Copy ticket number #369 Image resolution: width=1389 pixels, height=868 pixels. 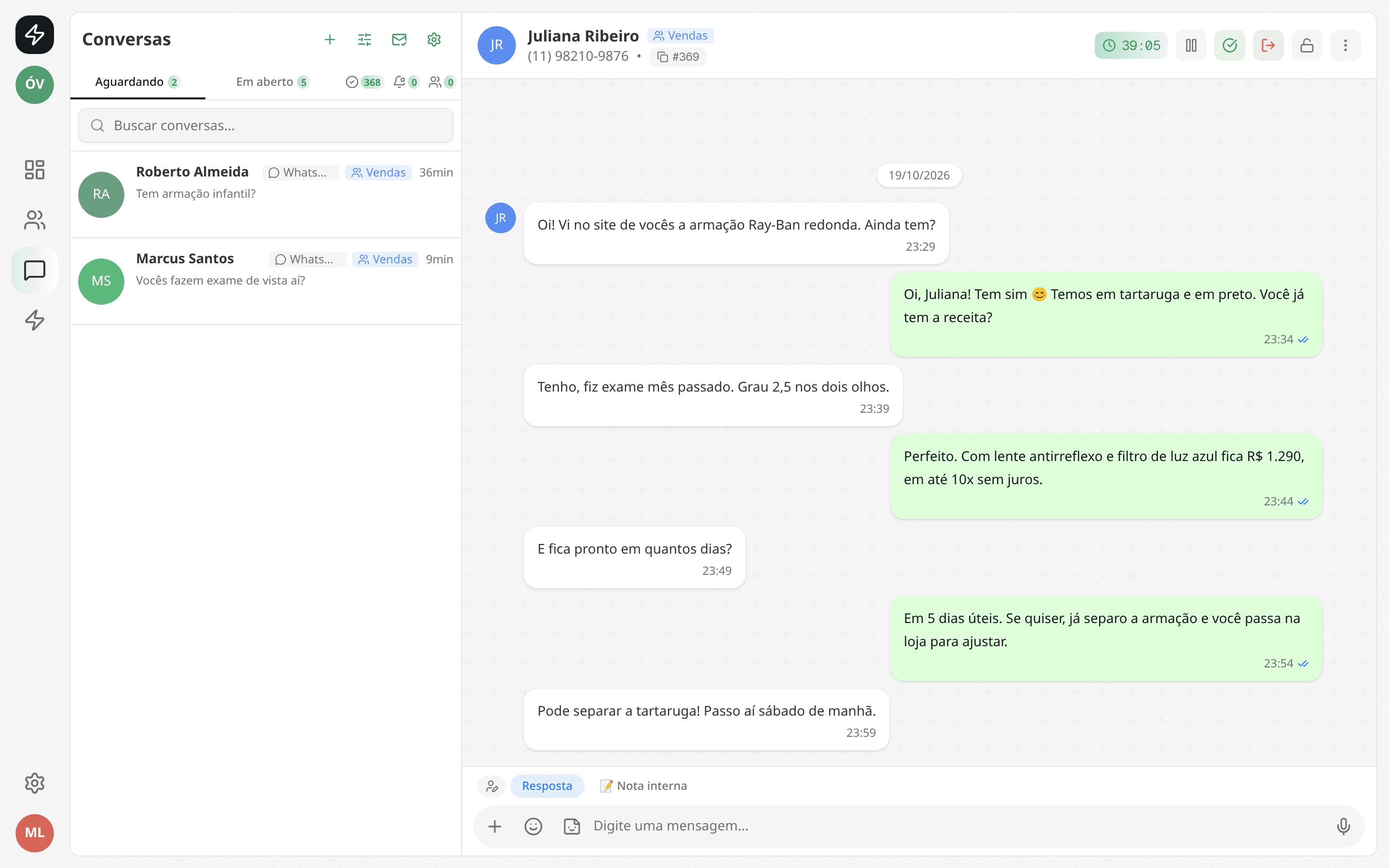coord(678,57)
